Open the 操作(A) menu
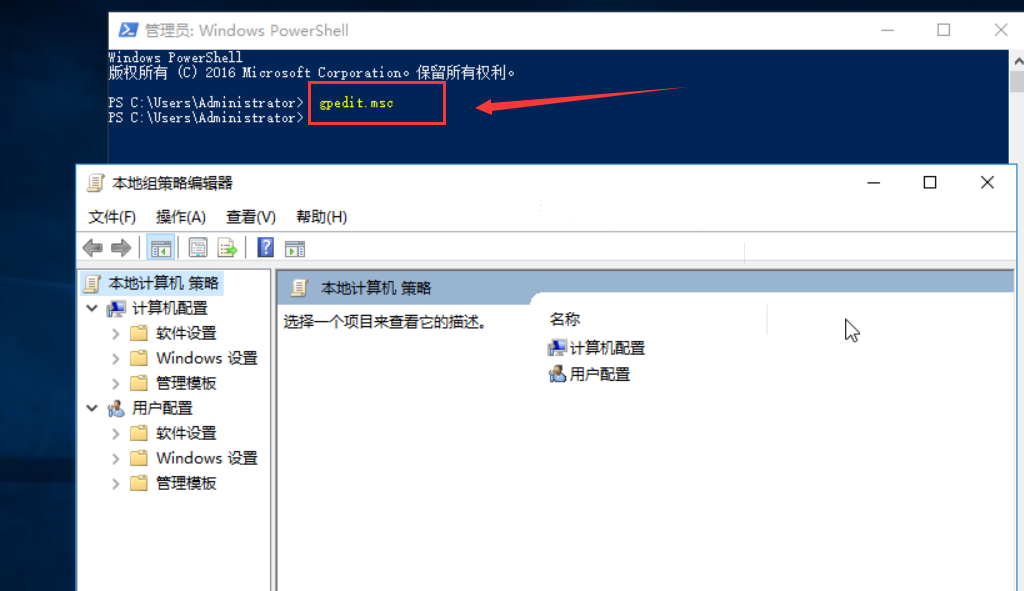The image size is (1024, 591). click(x=181, y=217)
